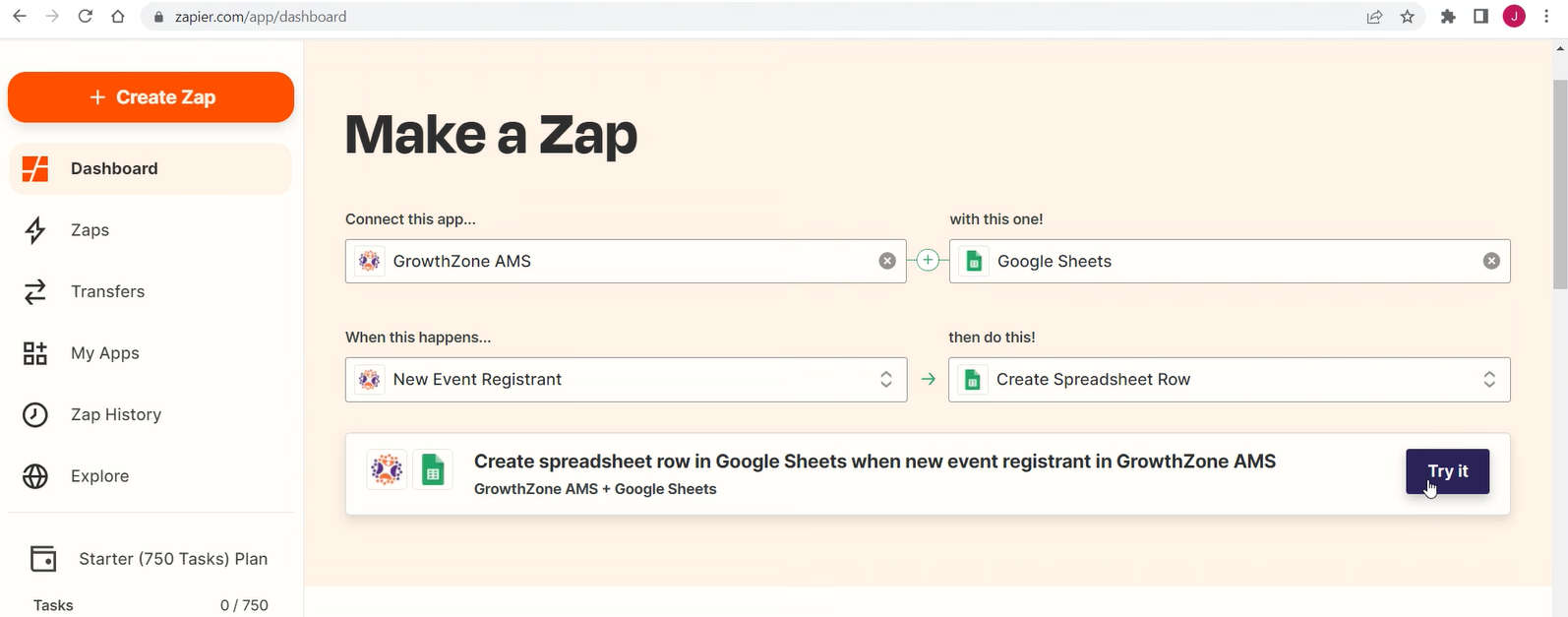1568x617 pixels.
Task: Click the Create spreadsheet row Zap title
Action: pyautogui.click(x=874, y=462)
